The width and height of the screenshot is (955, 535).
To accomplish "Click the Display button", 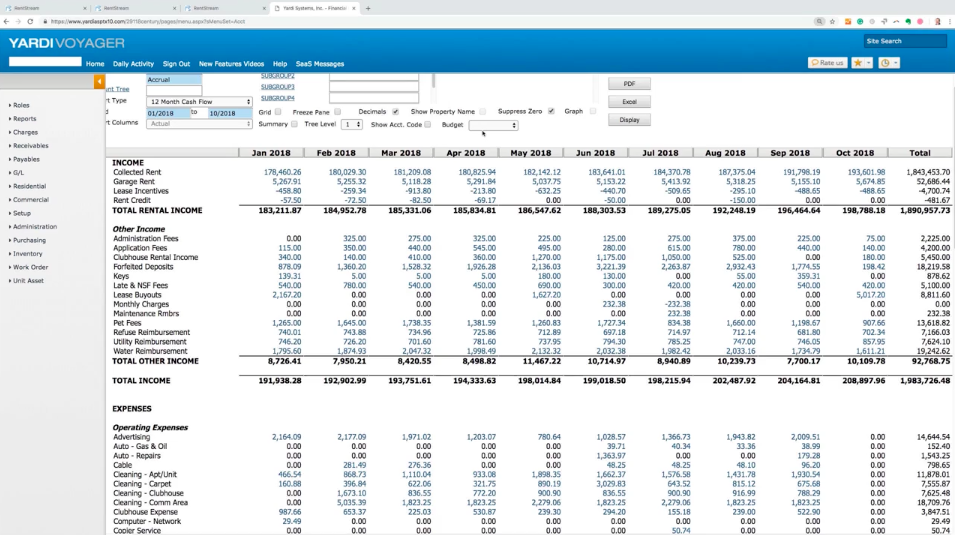I will pos(629,120).
